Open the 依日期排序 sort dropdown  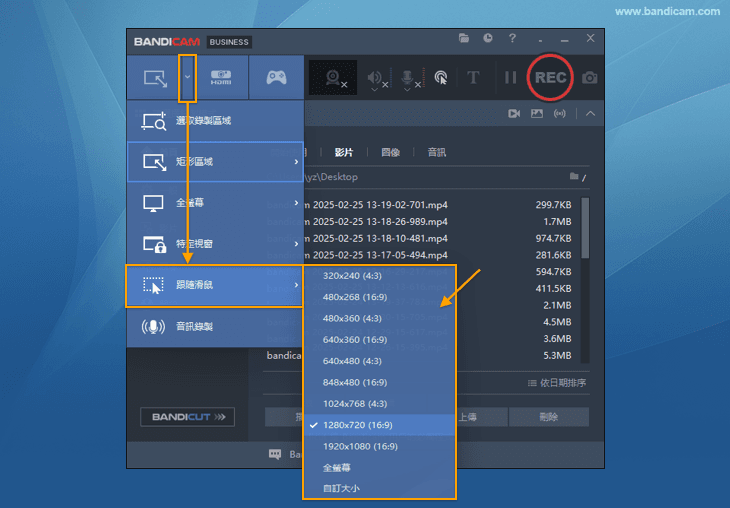tap(557, 383)
